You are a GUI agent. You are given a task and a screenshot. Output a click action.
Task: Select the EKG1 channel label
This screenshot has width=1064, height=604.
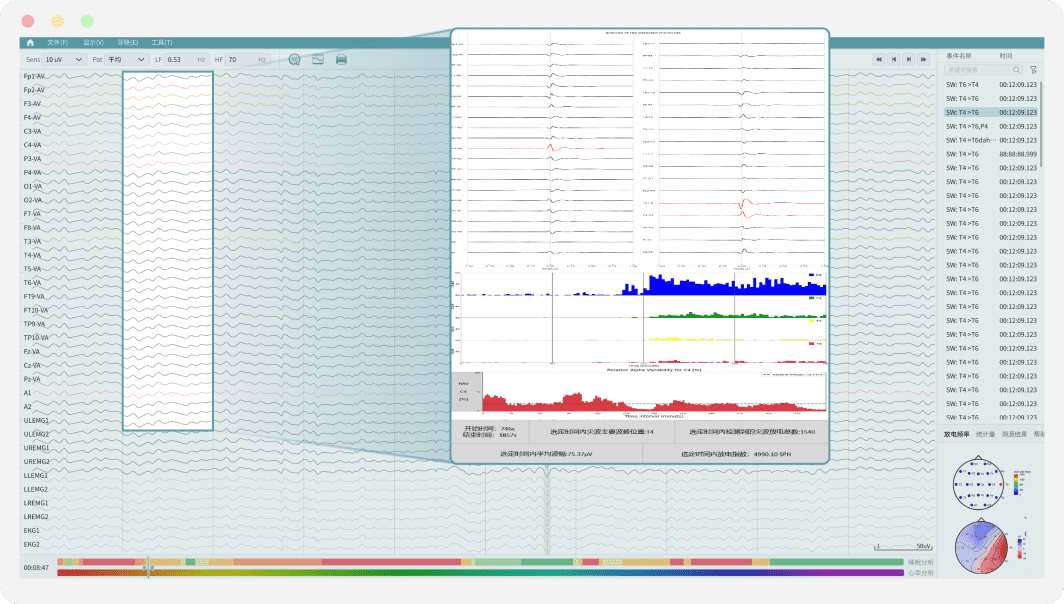pos(31,531)
